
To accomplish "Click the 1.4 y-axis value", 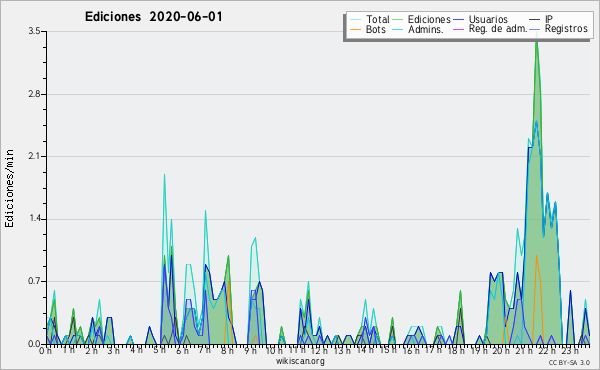I will click(x=34, y=219).
